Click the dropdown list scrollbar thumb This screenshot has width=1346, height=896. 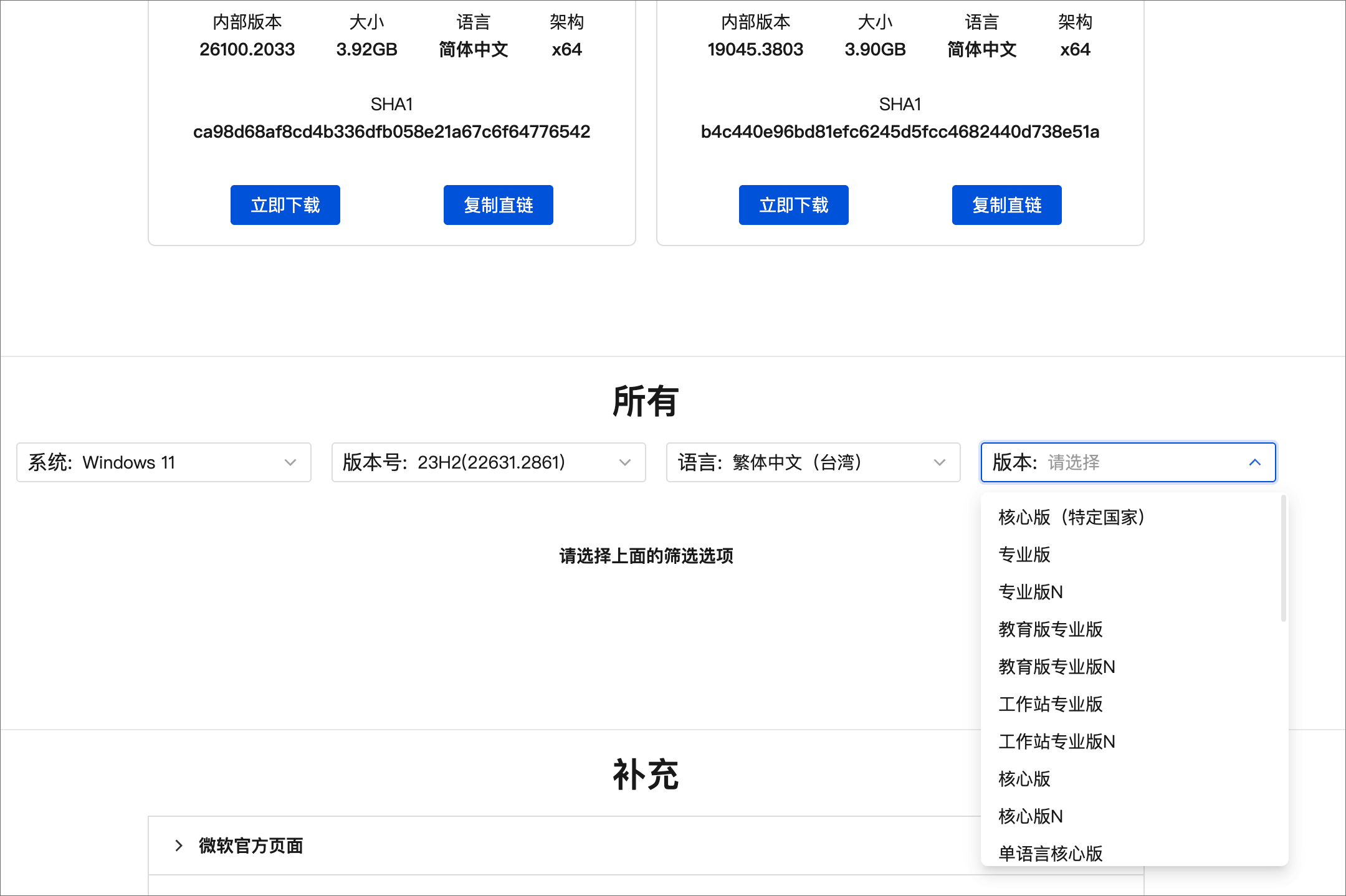click(1283, 558)
